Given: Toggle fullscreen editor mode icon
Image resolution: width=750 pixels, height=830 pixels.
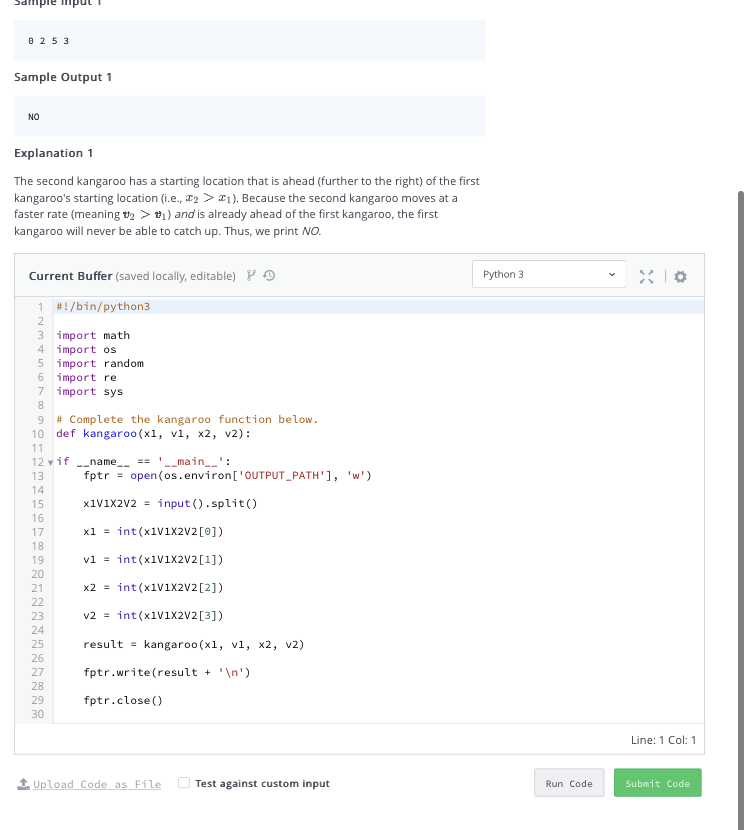Looking at the screenshot, I should (x=646, y=276).
